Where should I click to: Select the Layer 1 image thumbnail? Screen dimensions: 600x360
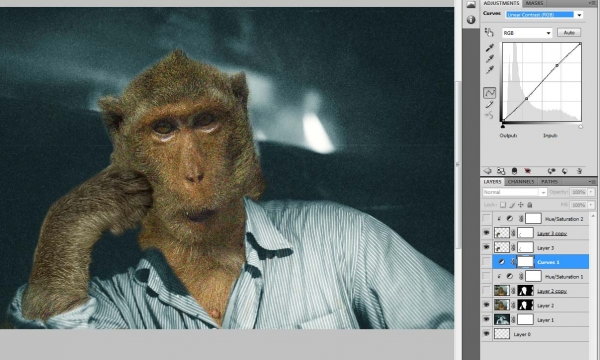click(502, 319)
